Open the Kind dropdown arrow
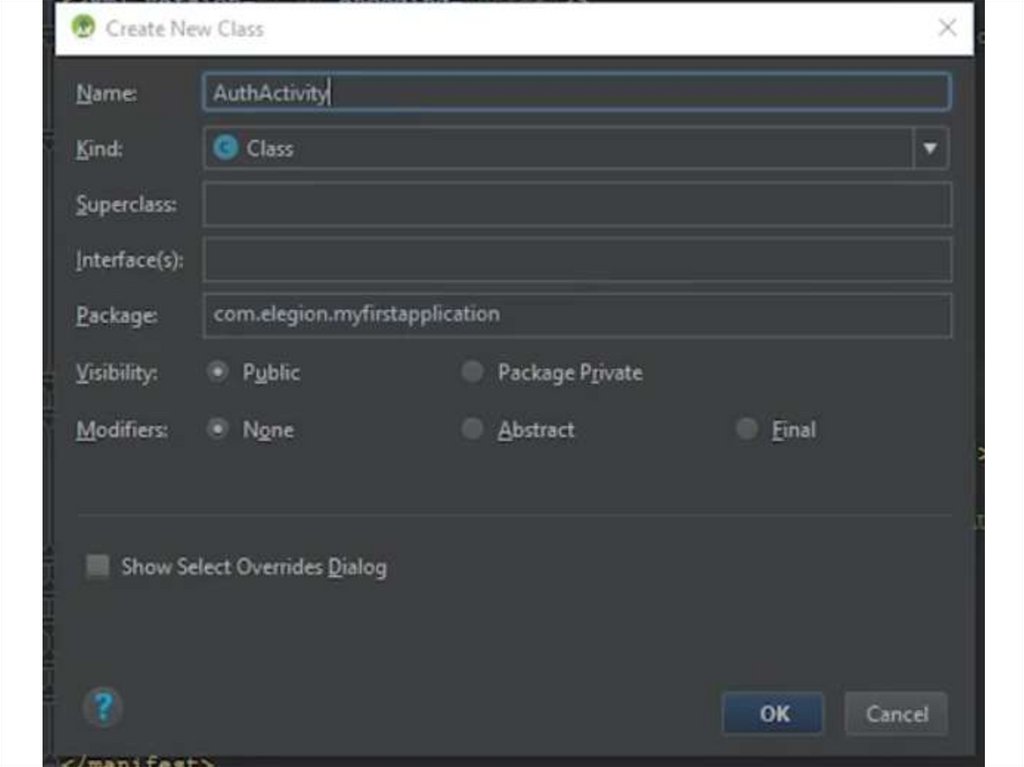This screenshot has width=1024, height=767. point(931,148)
